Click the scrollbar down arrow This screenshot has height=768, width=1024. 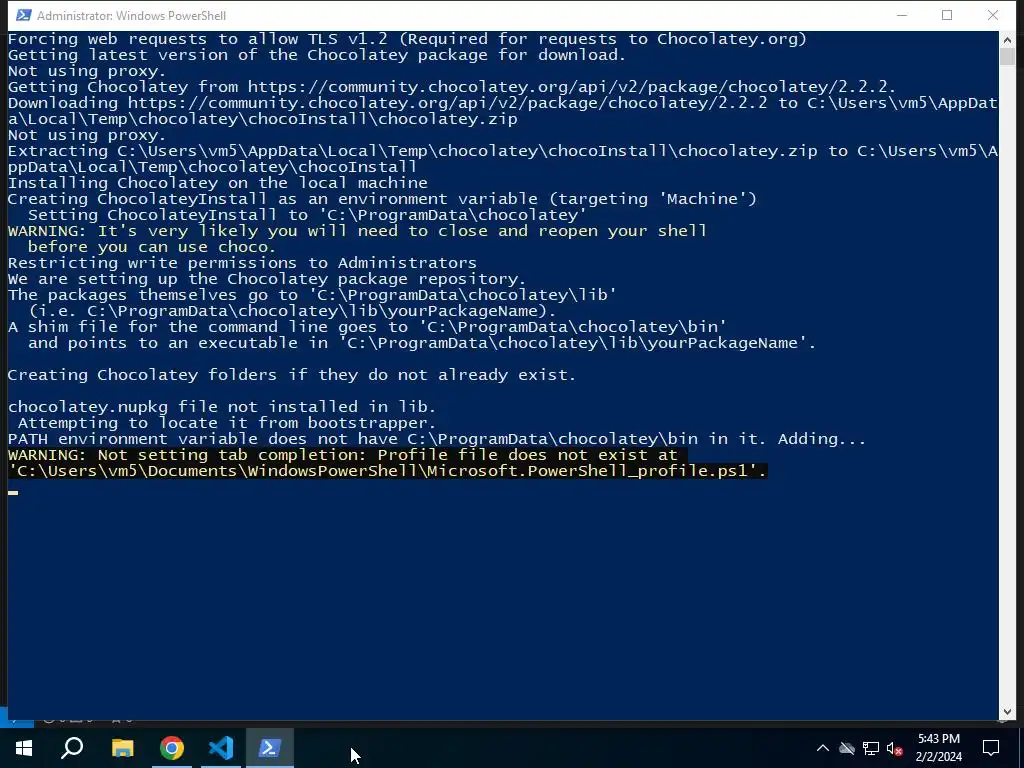[1006, 711]
